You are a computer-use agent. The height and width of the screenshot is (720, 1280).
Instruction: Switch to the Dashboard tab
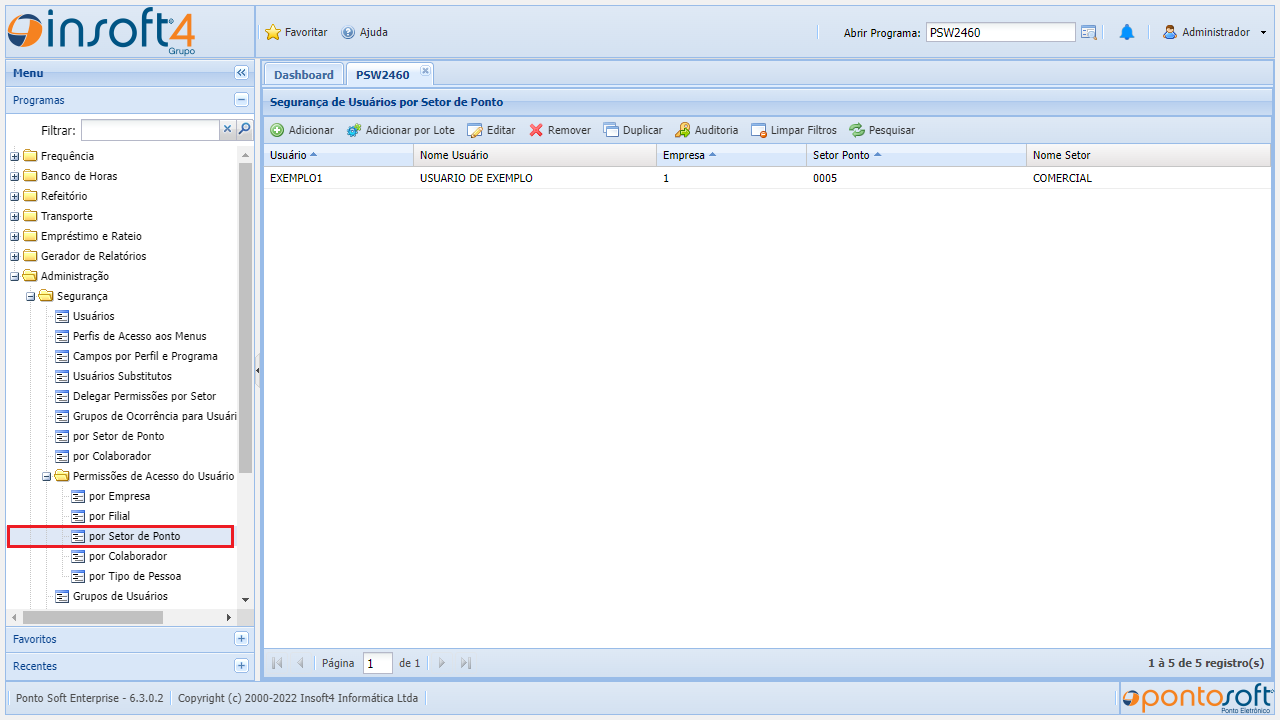(x=303, y=75)
